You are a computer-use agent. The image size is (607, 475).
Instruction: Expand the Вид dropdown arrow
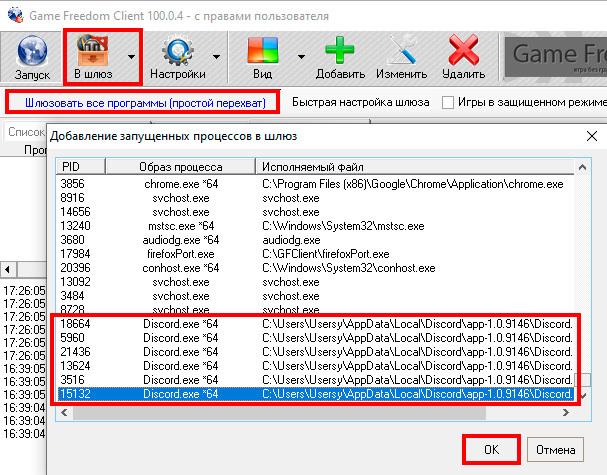coord(301,57)
